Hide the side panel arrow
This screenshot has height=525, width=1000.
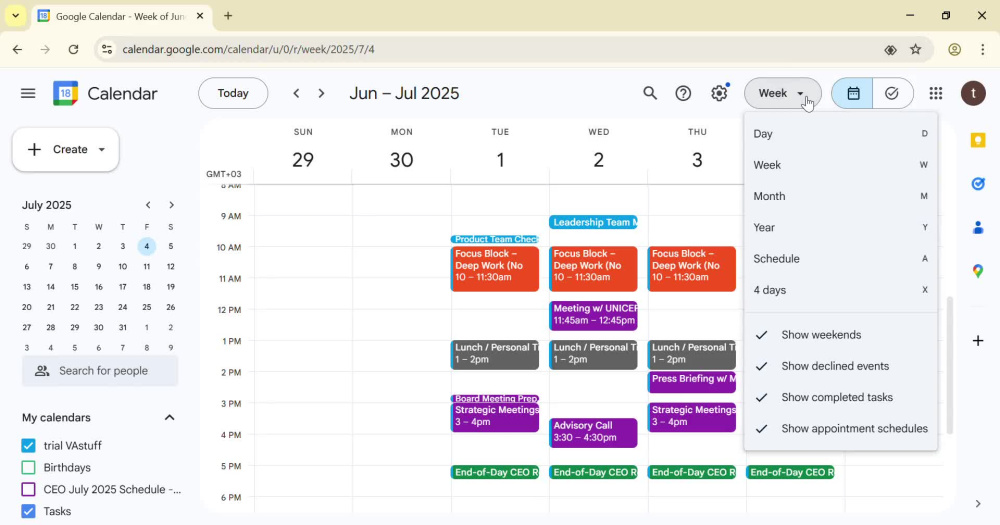pyautogui.click(x=978, y=504)
